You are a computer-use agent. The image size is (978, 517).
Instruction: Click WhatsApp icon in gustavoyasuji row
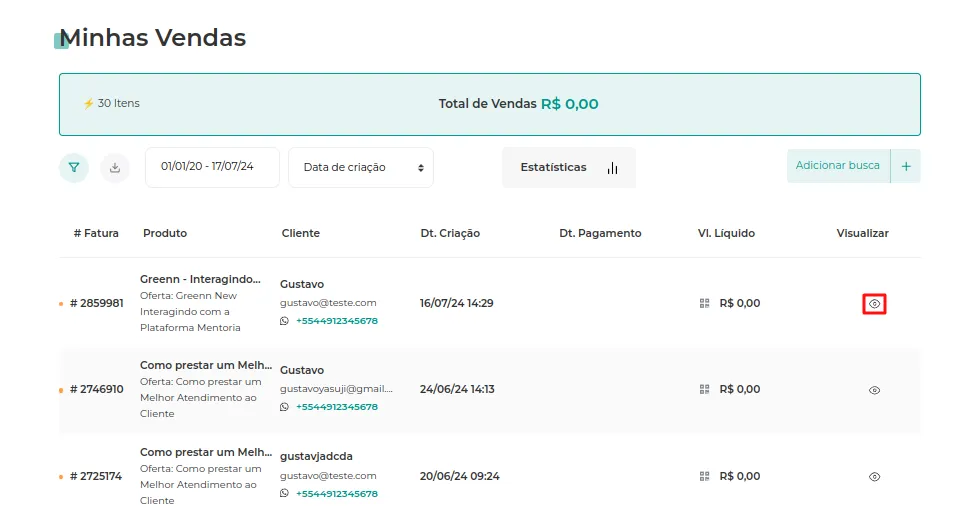(x=284, y=407)
